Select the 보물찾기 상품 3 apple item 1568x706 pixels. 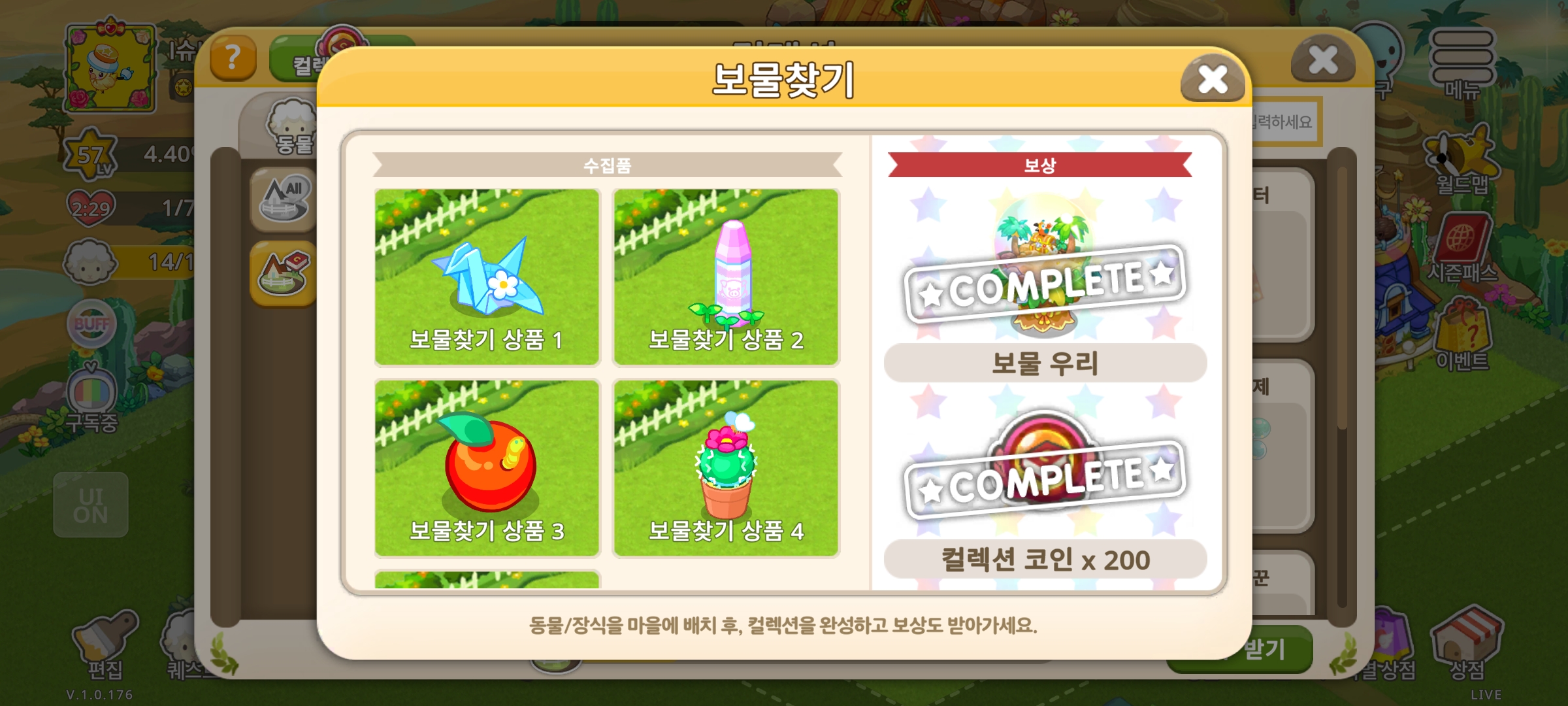click(x=487, y=468)
